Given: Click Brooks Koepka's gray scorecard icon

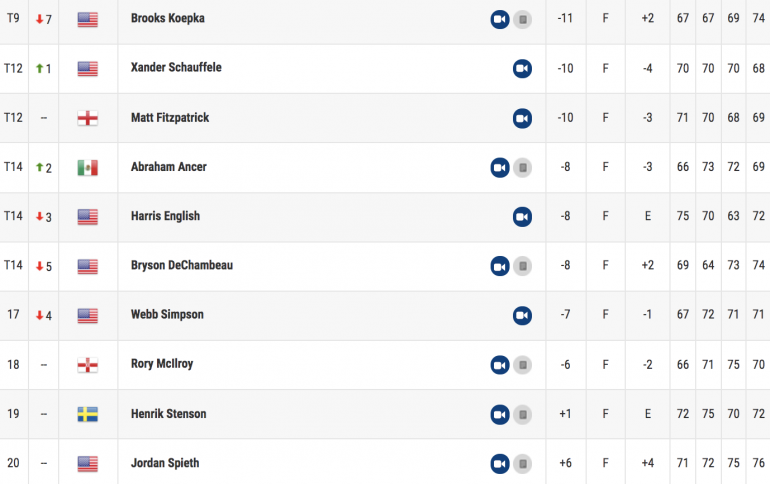Looking at the screenshot, I should (x=523, y=20).
